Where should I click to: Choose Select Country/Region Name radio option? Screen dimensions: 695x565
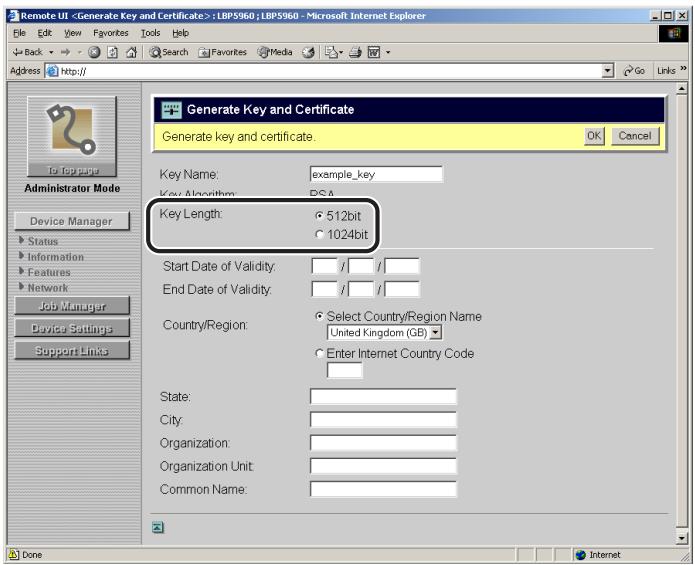coord(319,316)
